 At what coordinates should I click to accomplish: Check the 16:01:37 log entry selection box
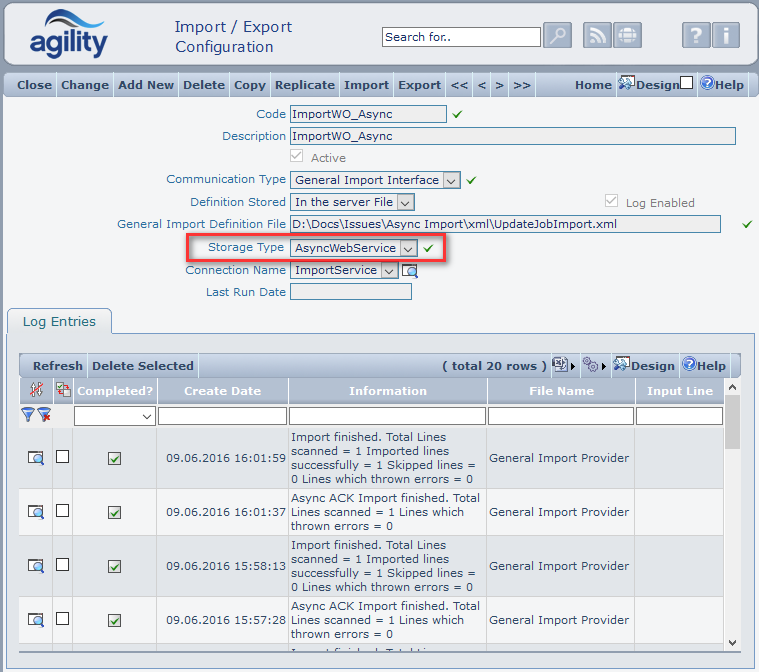(x=62, y=511)
